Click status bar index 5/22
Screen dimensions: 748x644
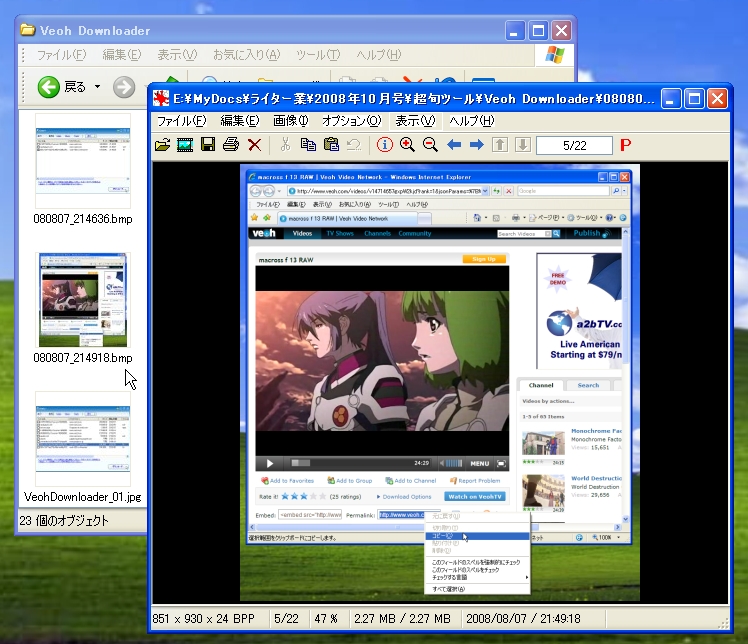[x=286, y=619]
